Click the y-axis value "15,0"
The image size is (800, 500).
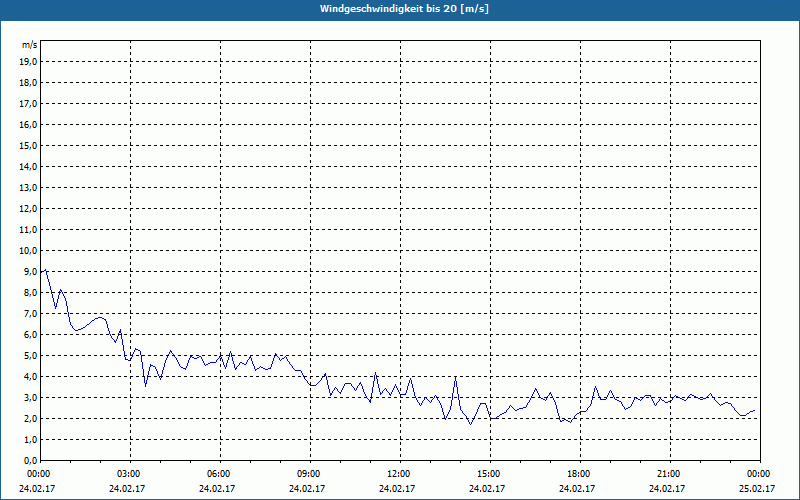[28, 145]
